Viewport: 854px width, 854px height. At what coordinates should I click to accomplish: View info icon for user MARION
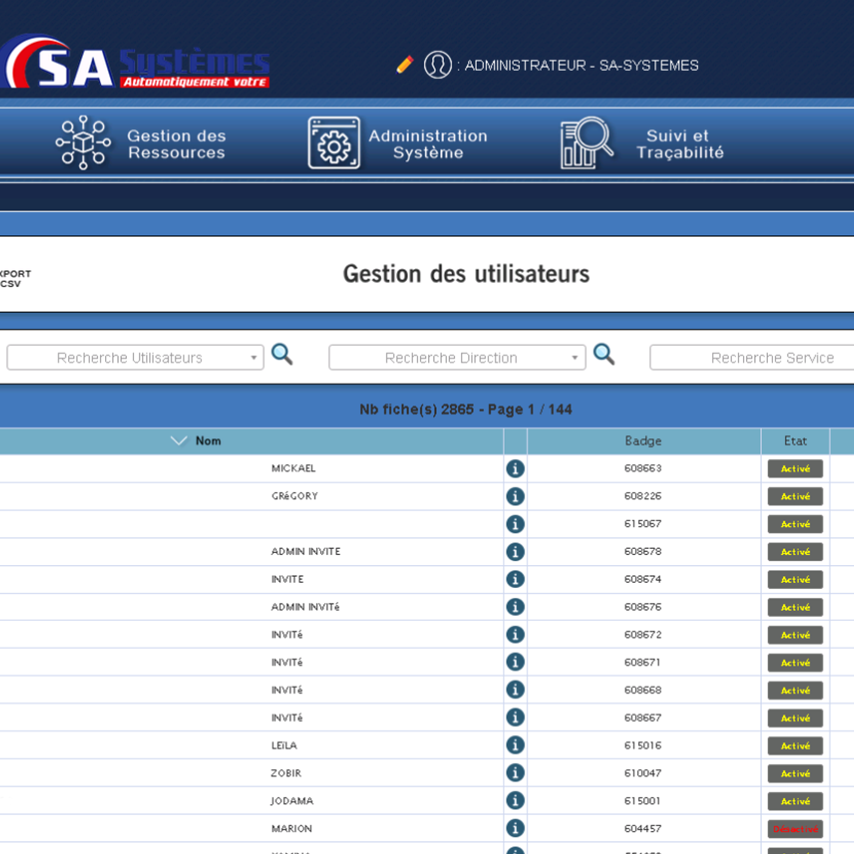pyautogui.click(x=515, y=828)
